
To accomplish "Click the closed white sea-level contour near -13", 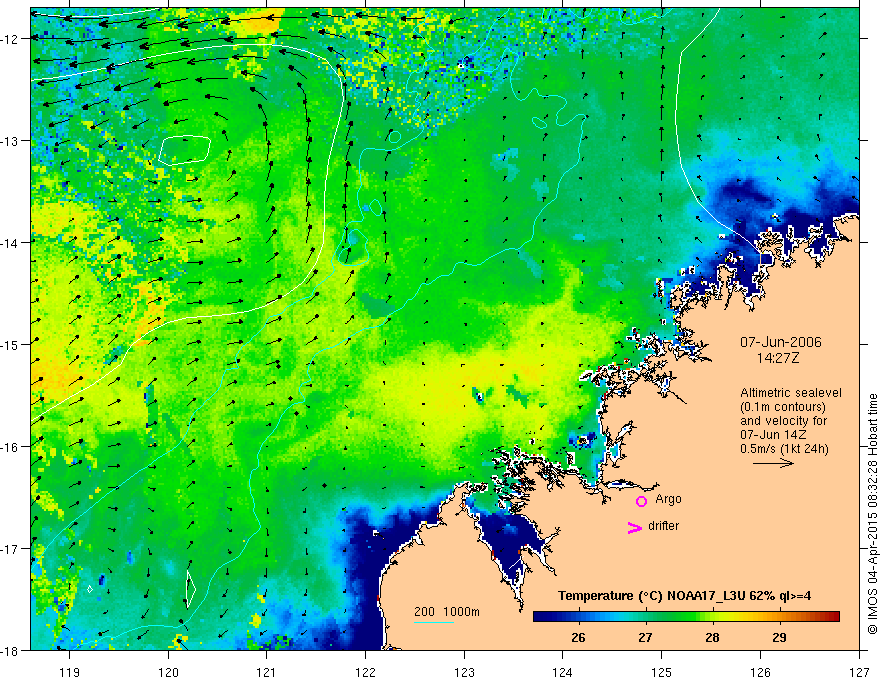I will pos(185,150).
